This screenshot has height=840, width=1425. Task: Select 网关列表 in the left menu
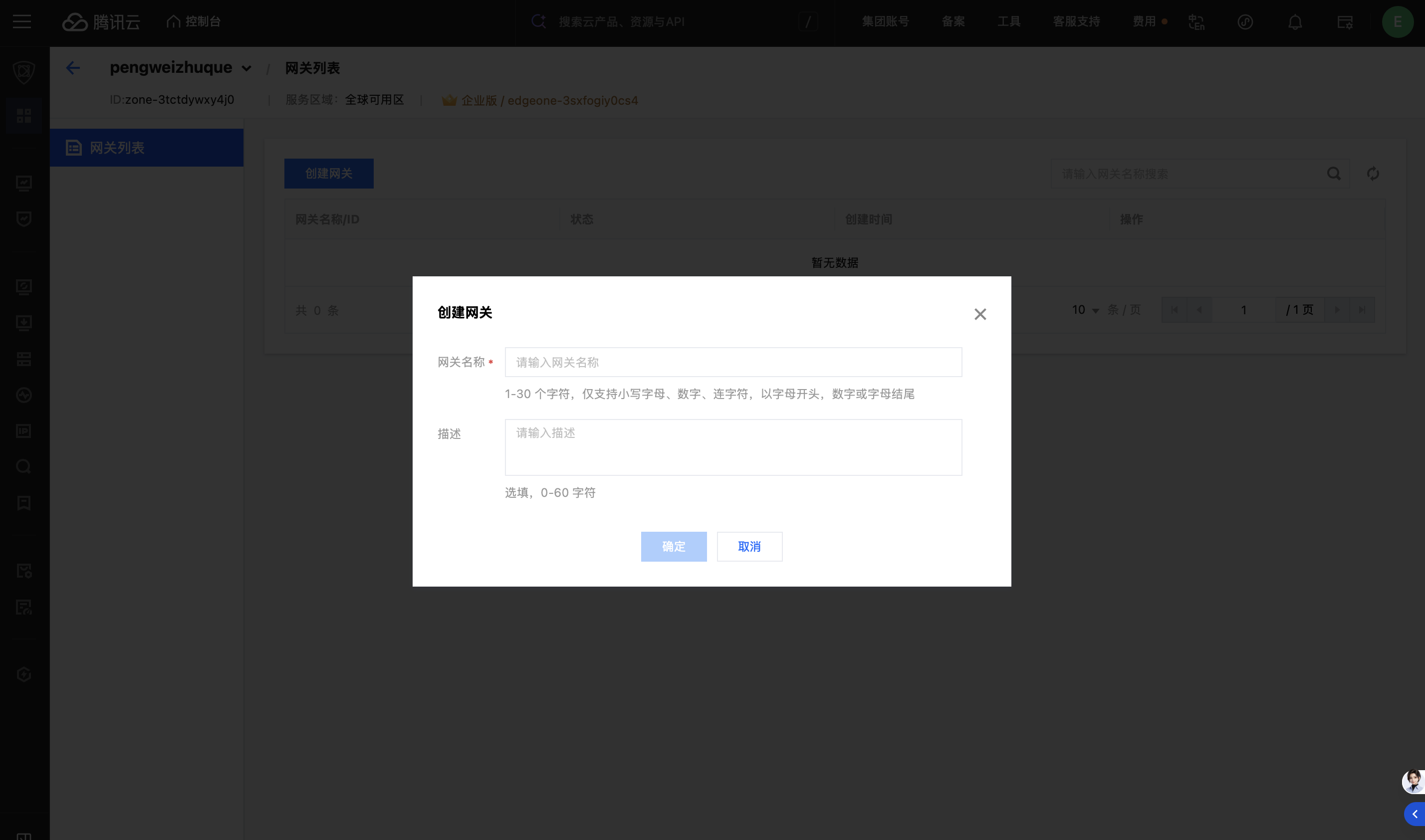[x=147, y=148]
